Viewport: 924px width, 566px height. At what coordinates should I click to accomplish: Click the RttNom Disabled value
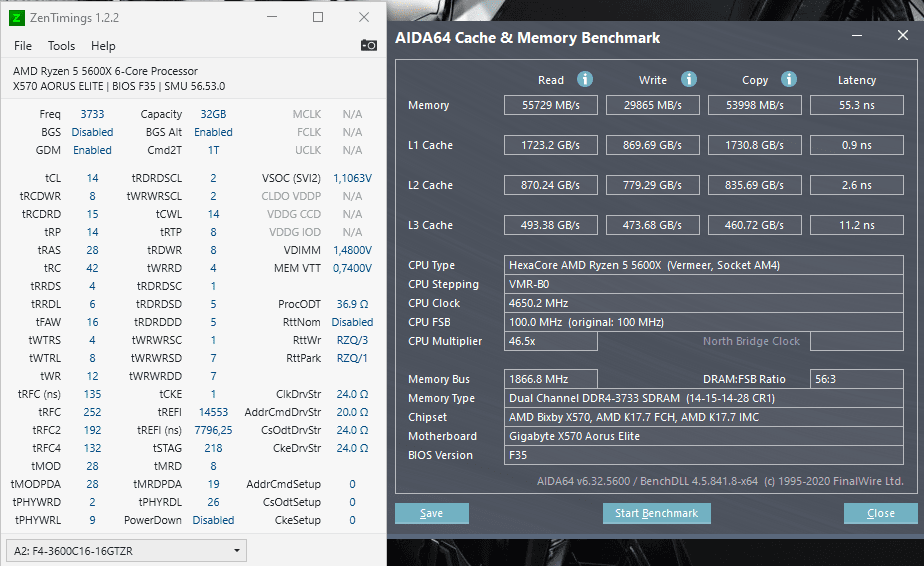pos(352,323)
